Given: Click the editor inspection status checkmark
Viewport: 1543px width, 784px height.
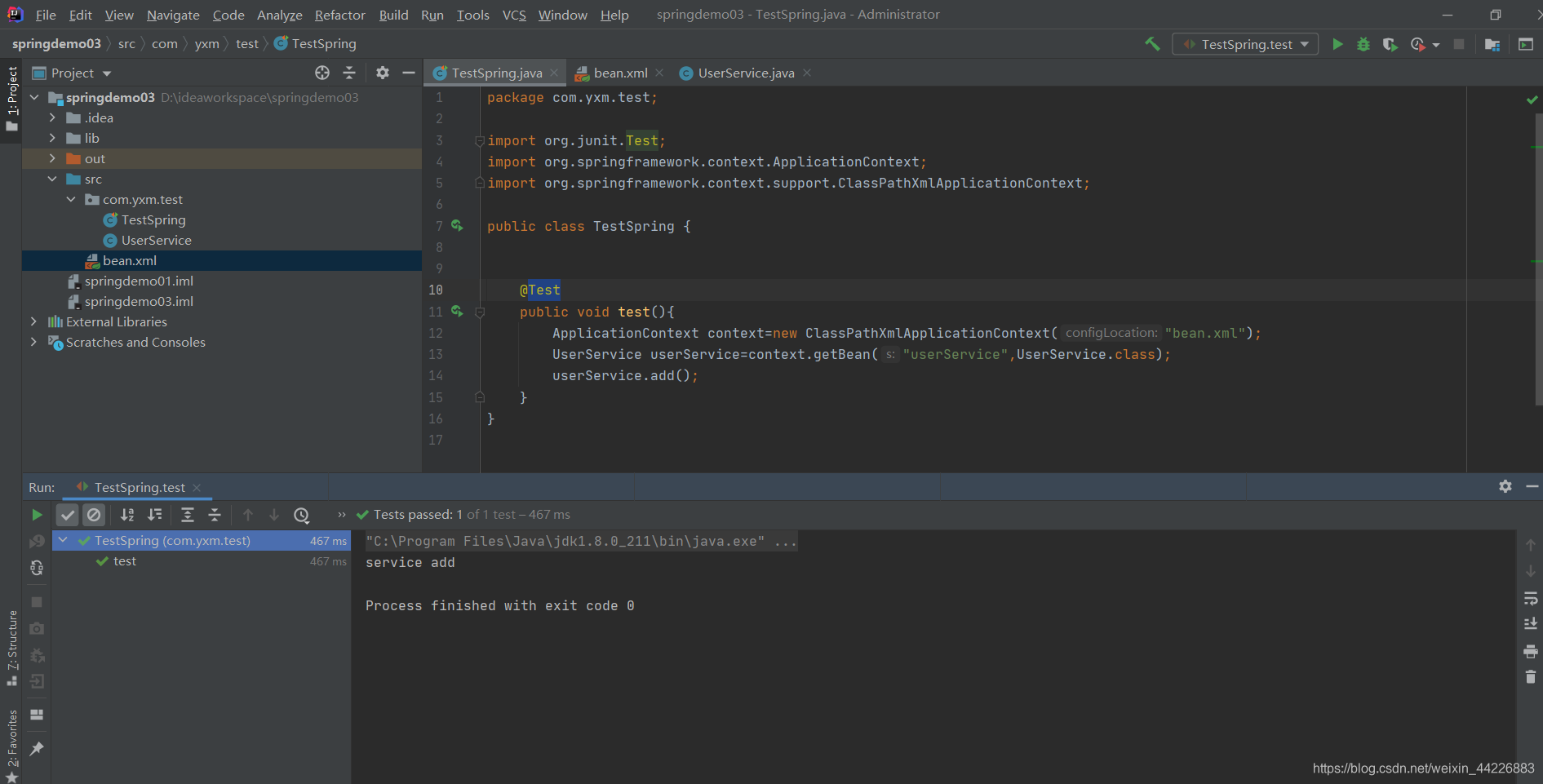Looking at the screenshot, I should (x=1532, y=100).
